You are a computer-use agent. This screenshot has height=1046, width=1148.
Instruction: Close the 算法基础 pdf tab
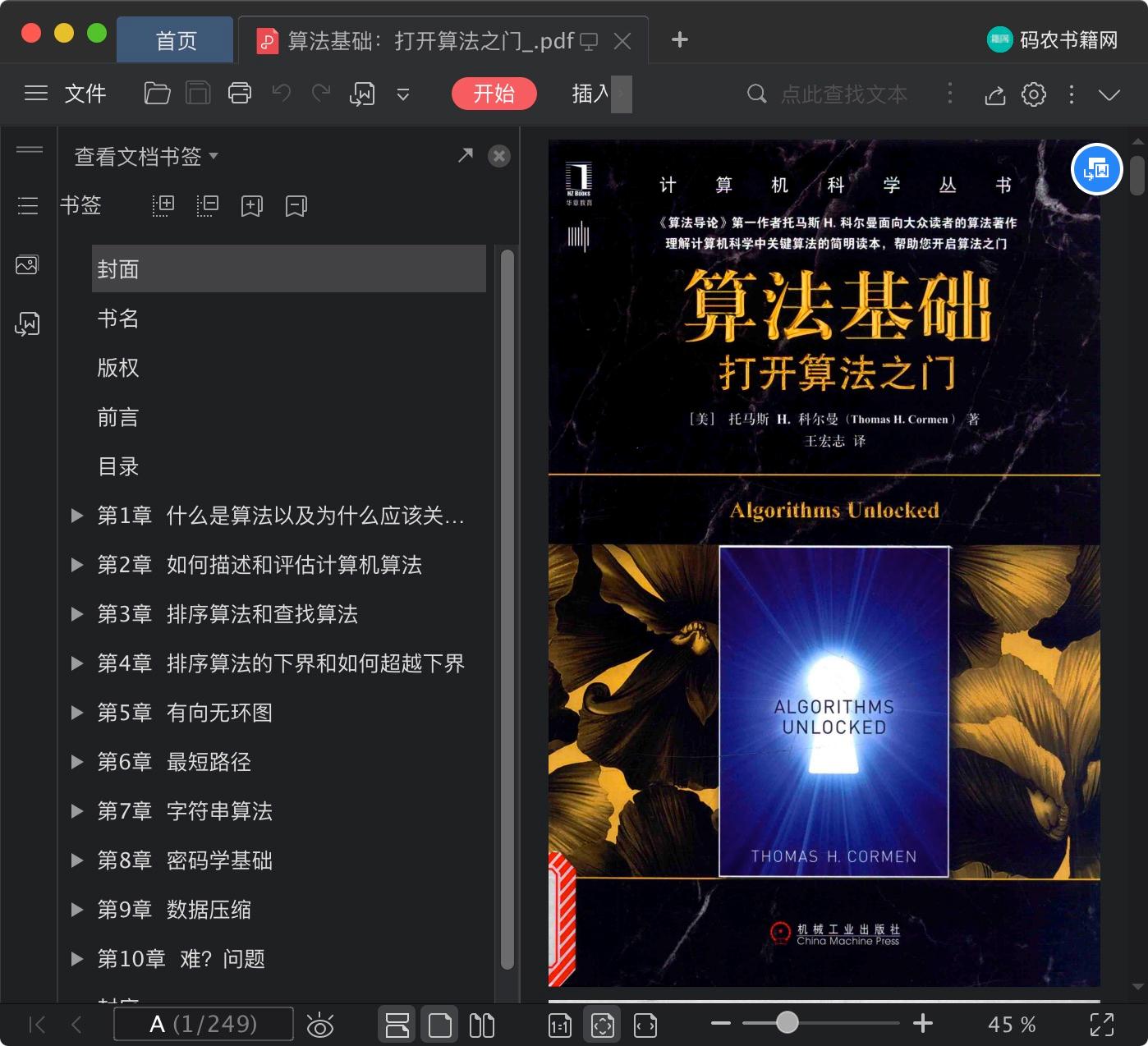[623, 40]
